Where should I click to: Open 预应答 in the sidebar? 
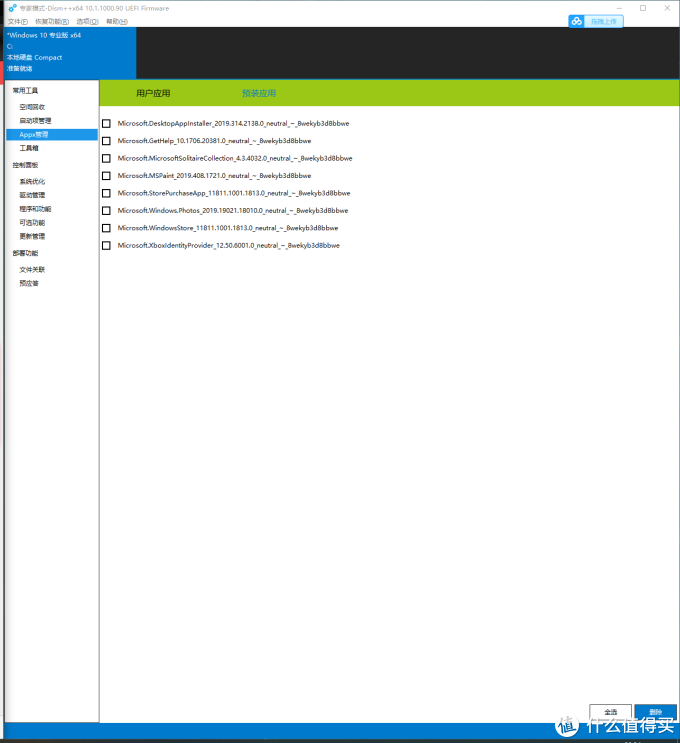click(29, 283)
